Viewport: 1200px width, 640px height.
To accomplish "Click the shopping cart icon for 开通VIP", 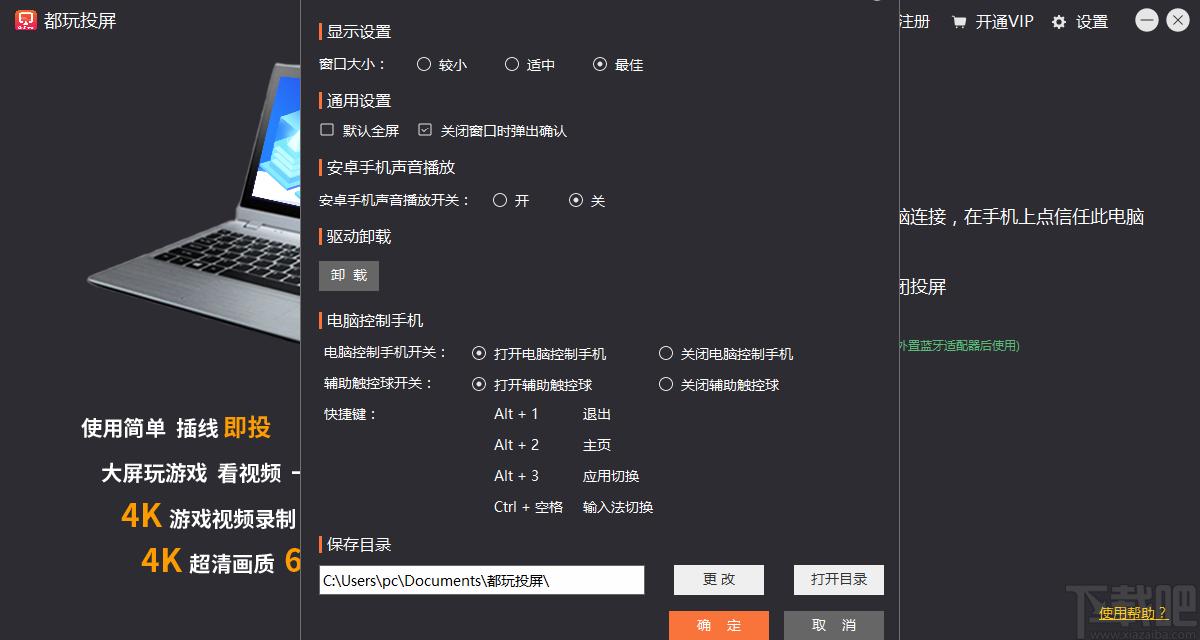I will coord(959,22).
